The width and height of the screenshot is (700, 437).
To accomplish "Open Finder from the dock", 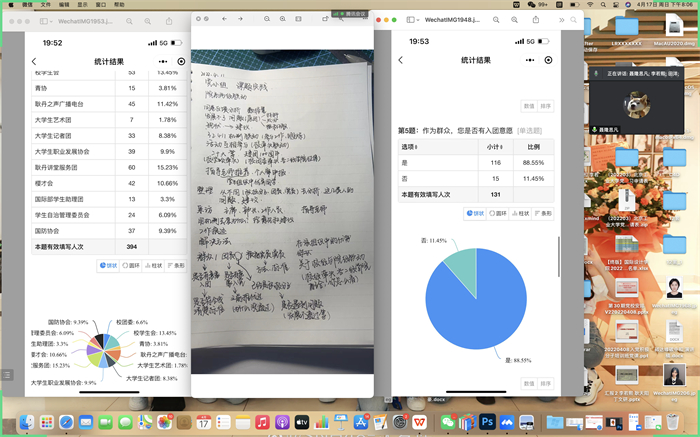I will 27,422.
